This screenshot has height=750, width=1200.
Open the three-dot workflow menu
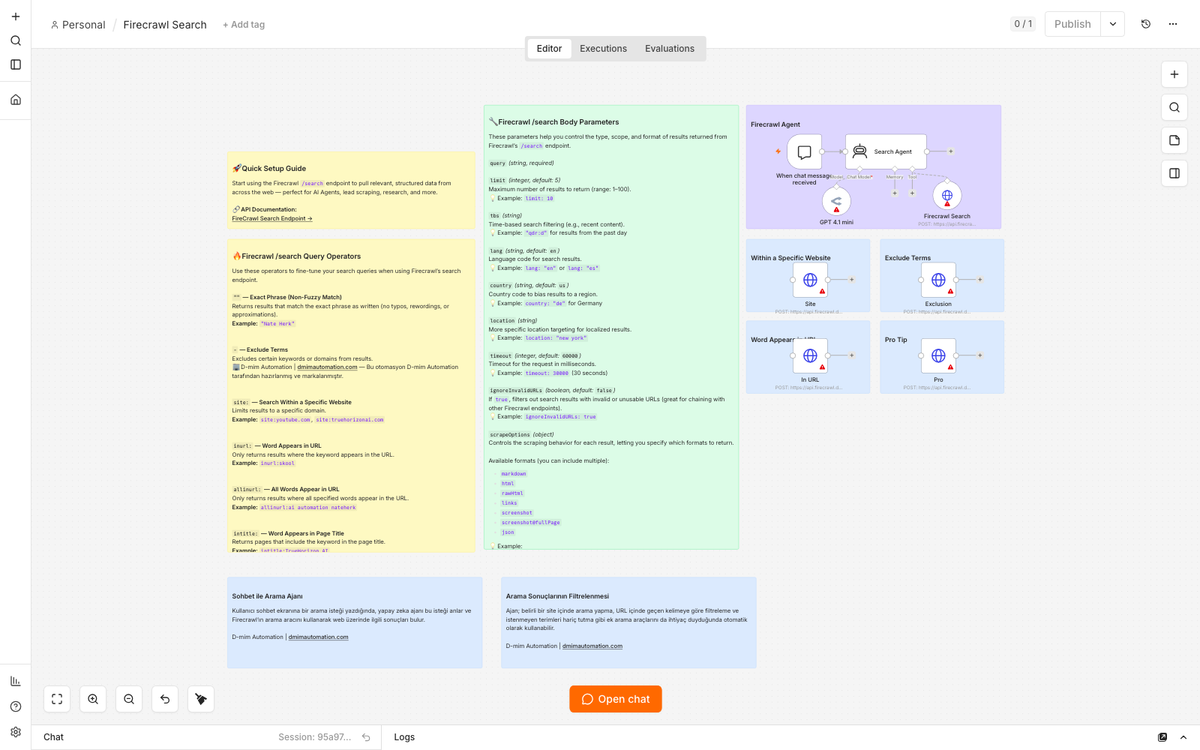tap(1173, 24)
